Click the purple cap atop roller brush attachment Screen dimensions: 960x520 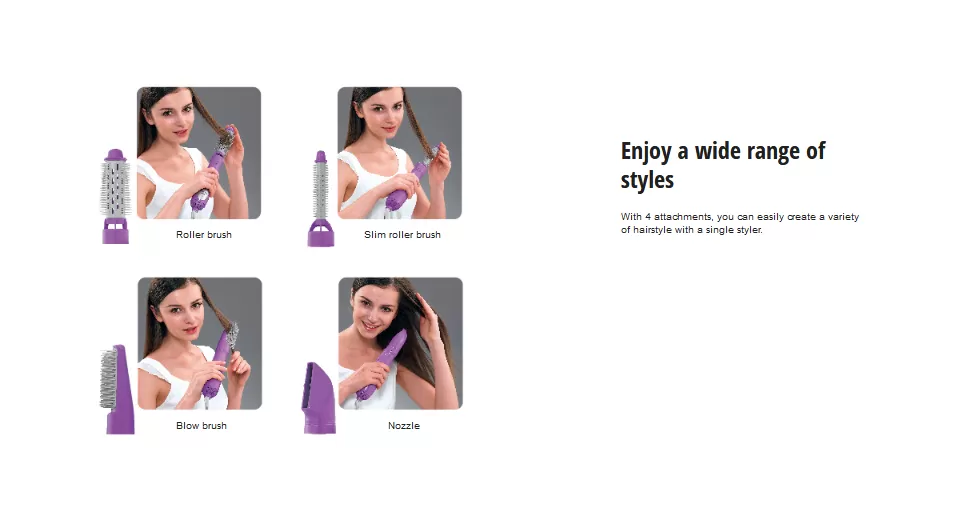(x=115, y=155)
